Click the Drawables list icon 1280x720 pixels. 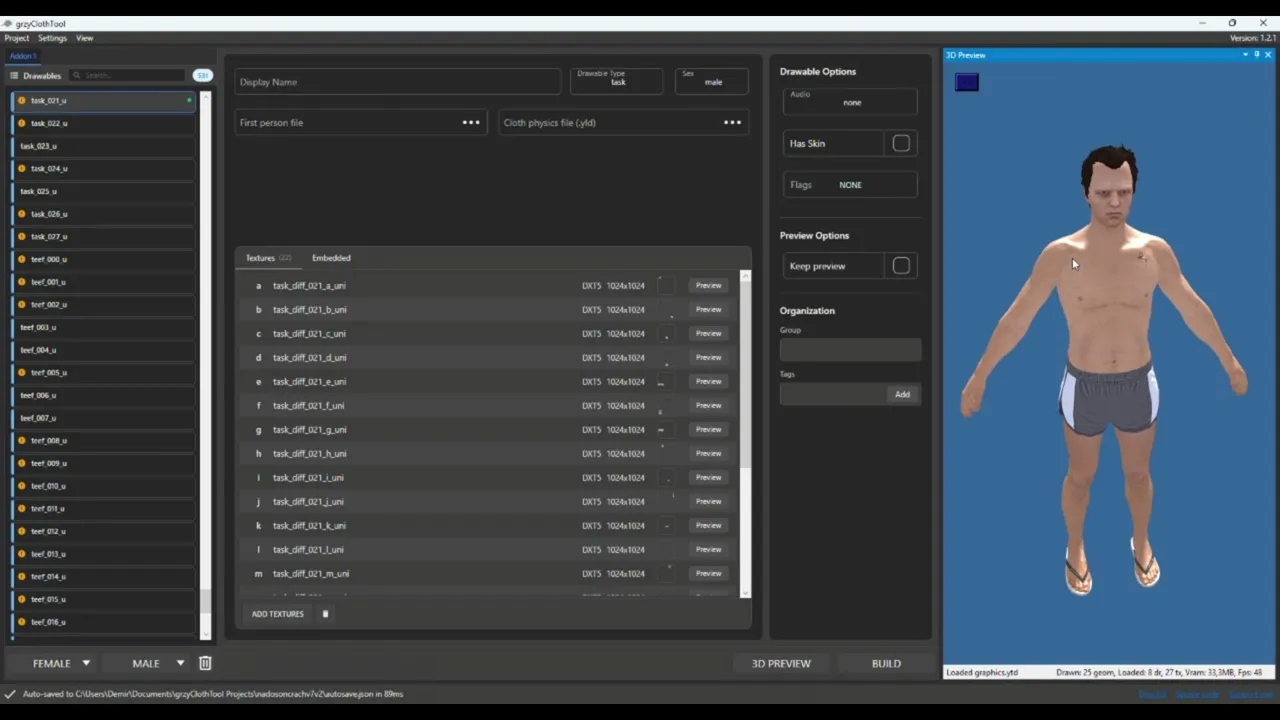pos(14,76)
